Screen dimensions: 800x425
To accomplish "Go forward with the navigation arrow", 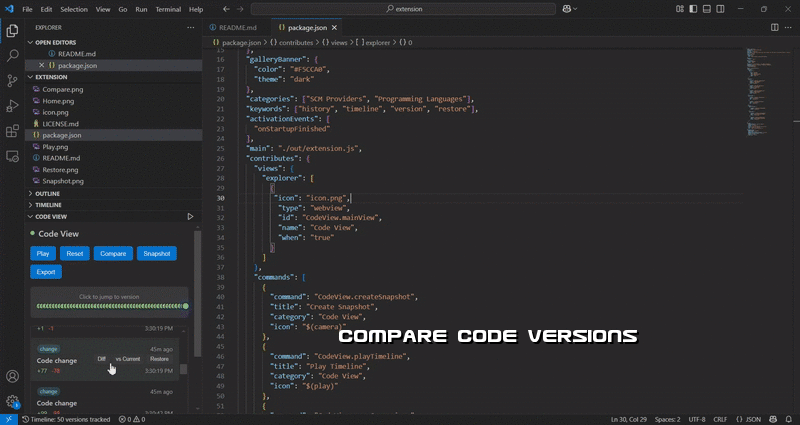I will 240,9.
